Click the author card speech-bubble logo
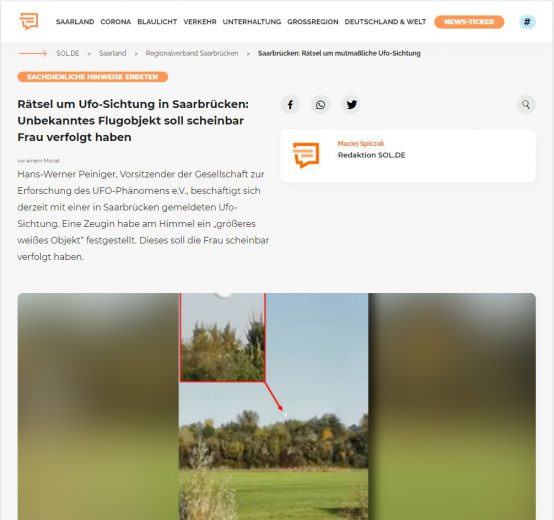This screenshot has width=554, height=520. click(306, 155)
